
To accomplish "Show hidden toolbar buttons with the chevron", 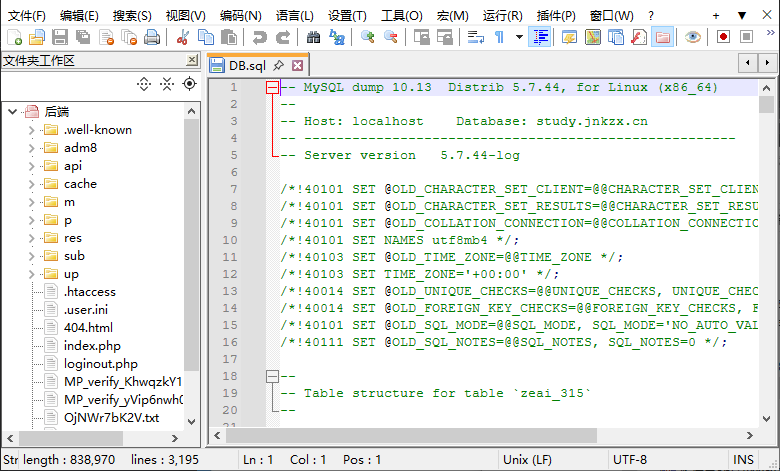I will click(x=771, y=33).
